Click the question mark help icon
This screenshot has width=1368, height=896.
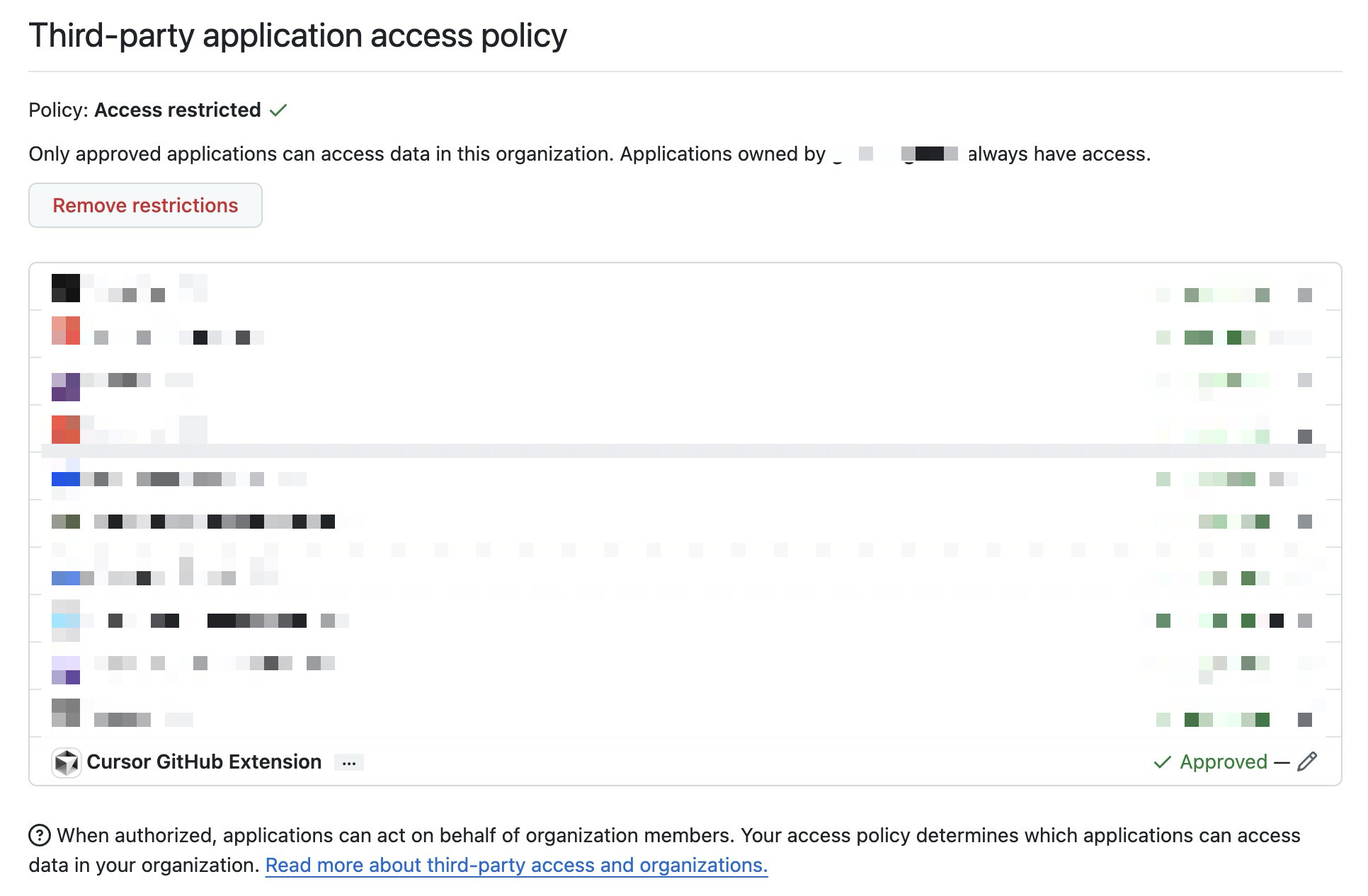click(x=40, y=836)
